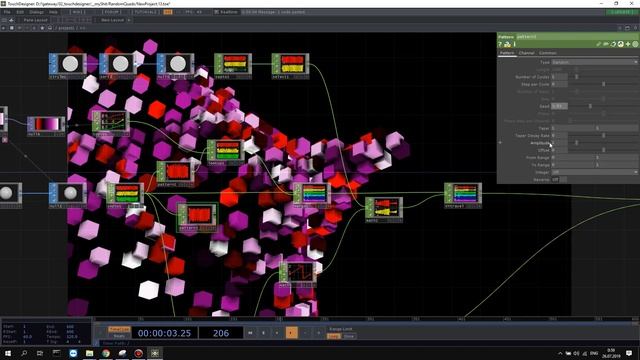Open the Edit menu
The height and width of the screenshot is (360, 640).
[x=20, y=12]
